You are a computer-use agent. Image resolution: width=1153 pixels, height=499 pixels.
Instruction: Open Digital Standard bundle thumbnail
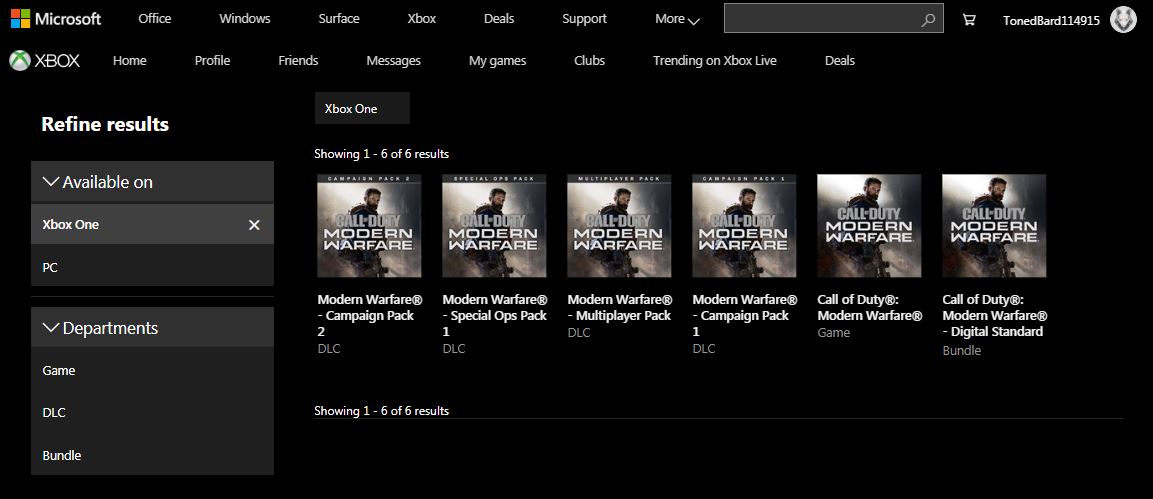tap(994, 226)
